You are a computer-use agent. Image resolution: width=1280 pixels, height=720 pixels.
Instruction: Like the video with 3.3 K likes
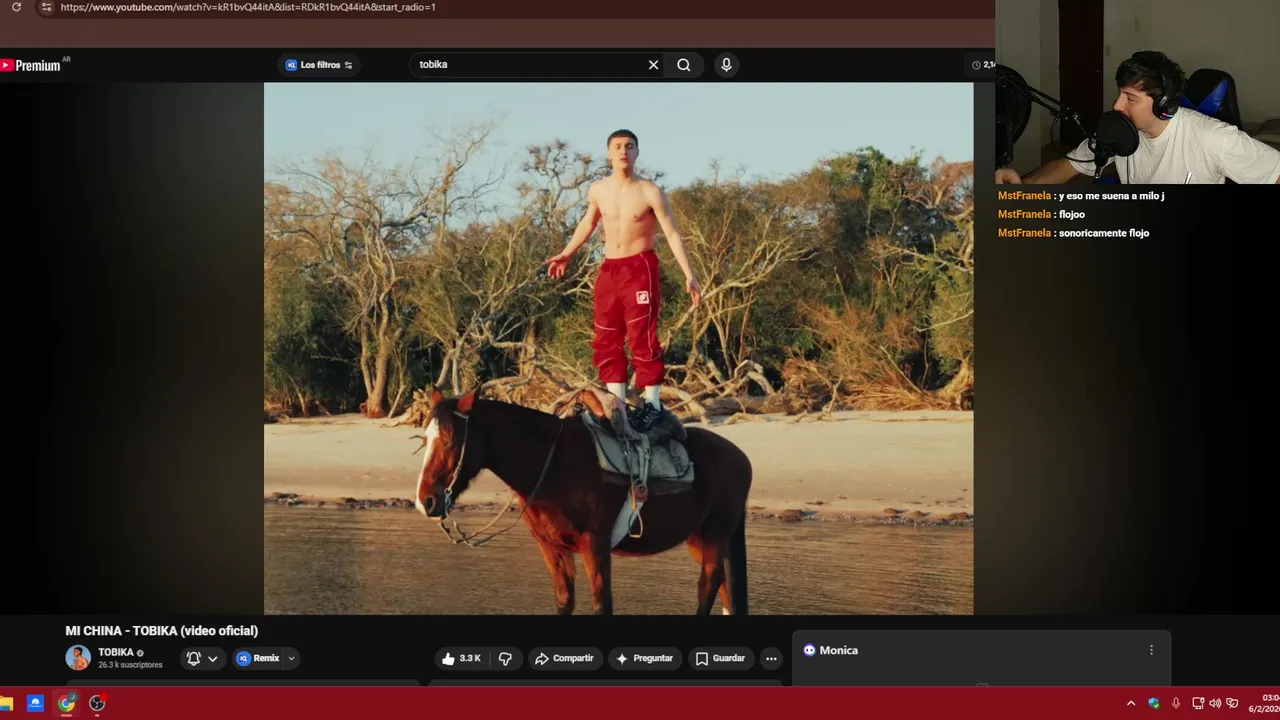click(x=461, y=658)
